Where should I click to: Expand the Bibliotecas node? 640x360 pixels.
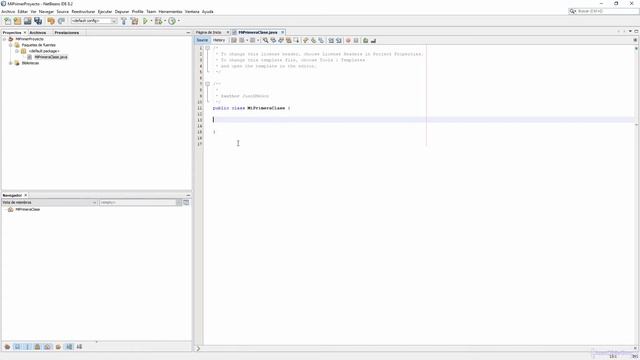click(11, 63)
